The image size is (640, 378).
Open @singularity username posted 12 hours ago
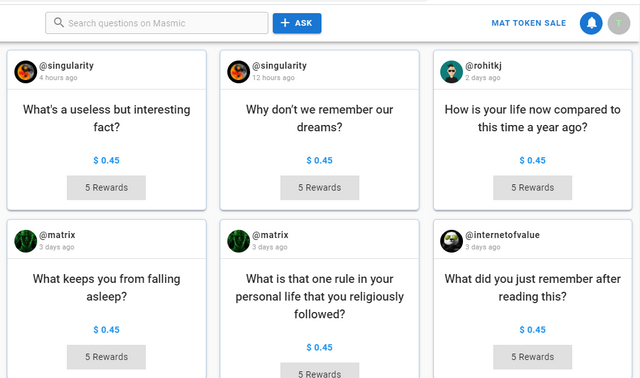pos(279,66)
